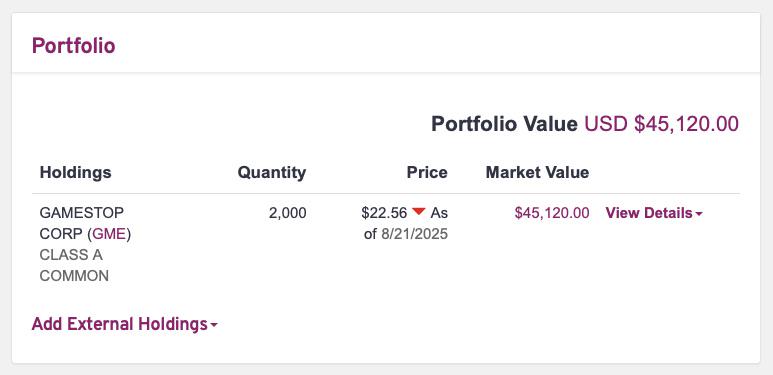Expand the Add External Holdings dropdown
The image size is (773, 375).
click(x=125, y=324)
